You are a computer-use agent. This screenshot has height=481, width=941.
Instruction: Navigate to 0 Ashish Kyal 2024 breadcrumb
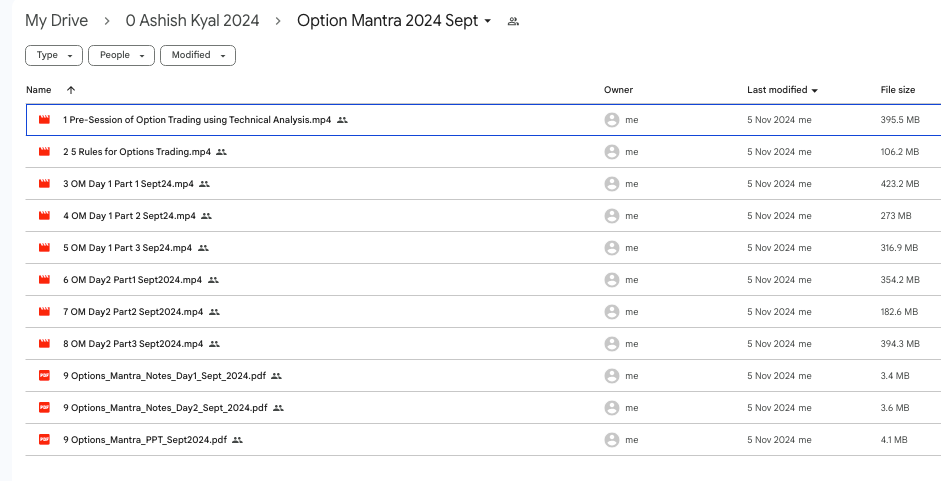[x=192, y=21]
